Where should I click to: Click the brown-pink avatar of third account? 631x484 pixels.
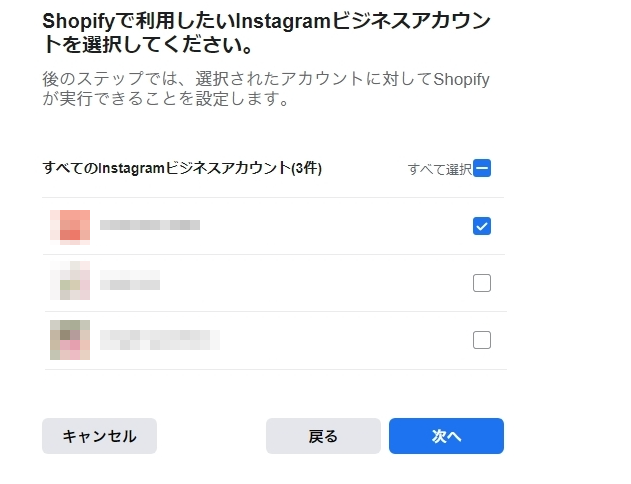pos(70,340)
